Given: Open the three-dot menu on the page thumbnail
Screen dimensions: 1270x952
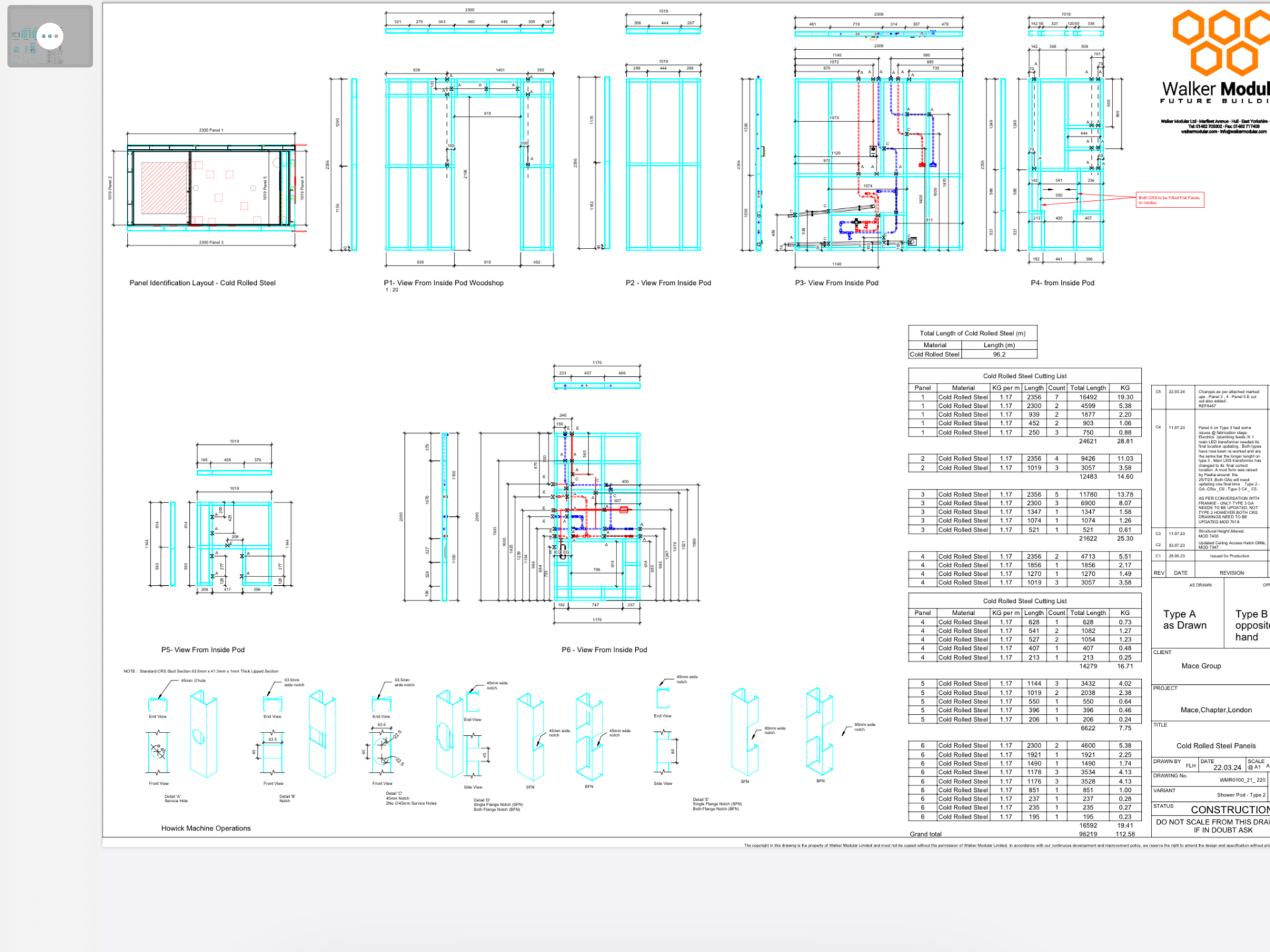Looking at the screenshot, I should click(50, 36).
